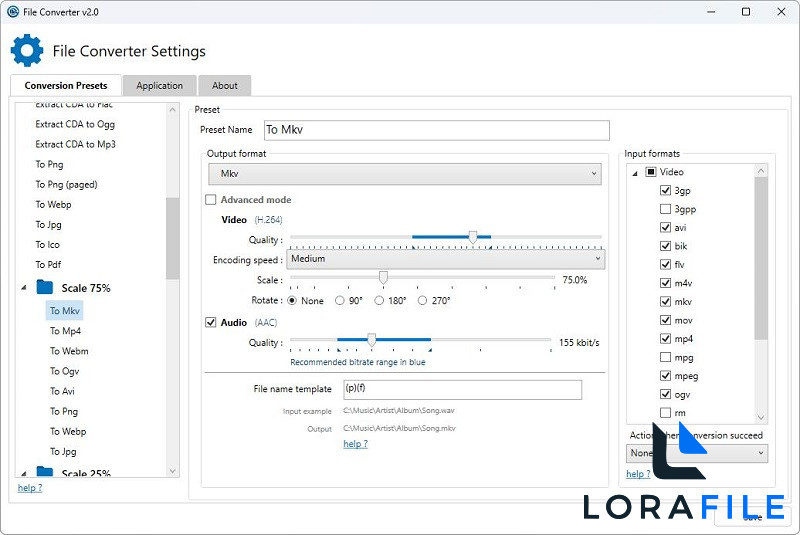Select the top-level To Webp preset
This screenshot has height=535, width=800.
pos(53,205)
